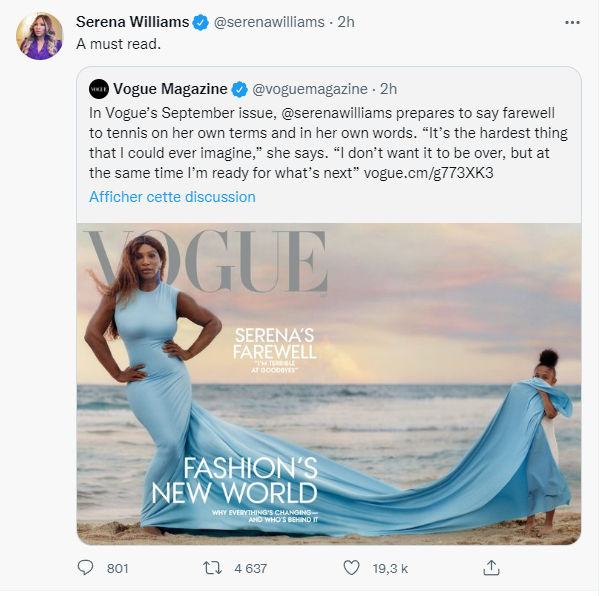This screenshot has height=596, width=600.
Task: Retweet this post using the retweet icon
Action: click(212, 568)
